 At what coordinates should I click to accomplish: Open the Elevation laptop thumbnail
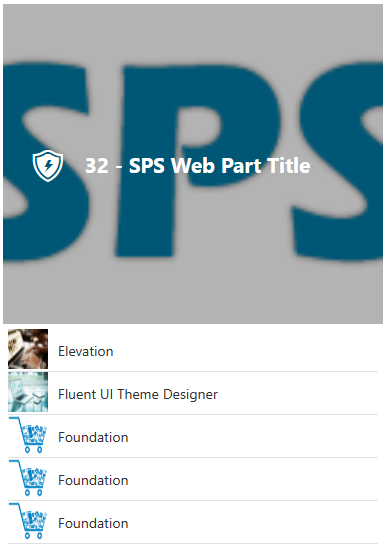tap(28, 349)
